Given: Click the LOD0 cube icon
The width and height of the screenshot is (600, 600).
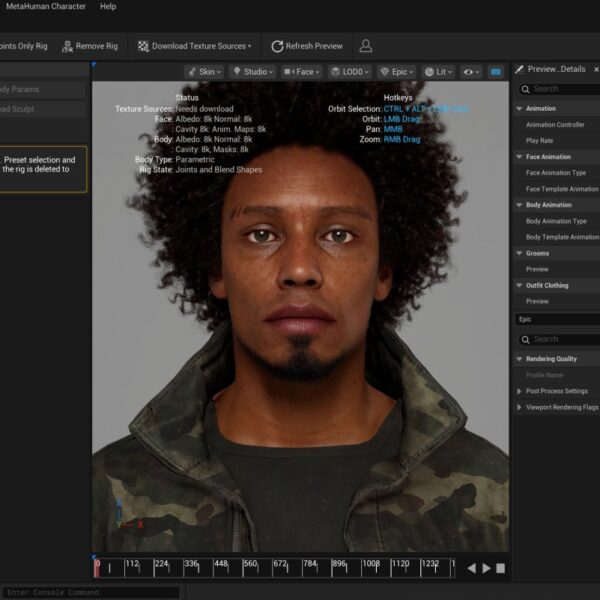Looking at the screenshot, I should coord(336,72).
